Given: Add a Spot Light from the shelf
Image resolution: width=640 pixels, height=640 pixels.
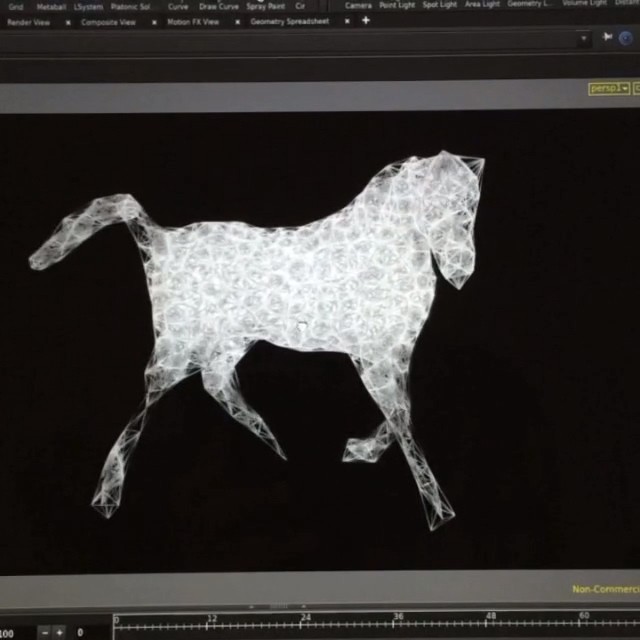Looking at the screenshot, I should coord(439,5).
